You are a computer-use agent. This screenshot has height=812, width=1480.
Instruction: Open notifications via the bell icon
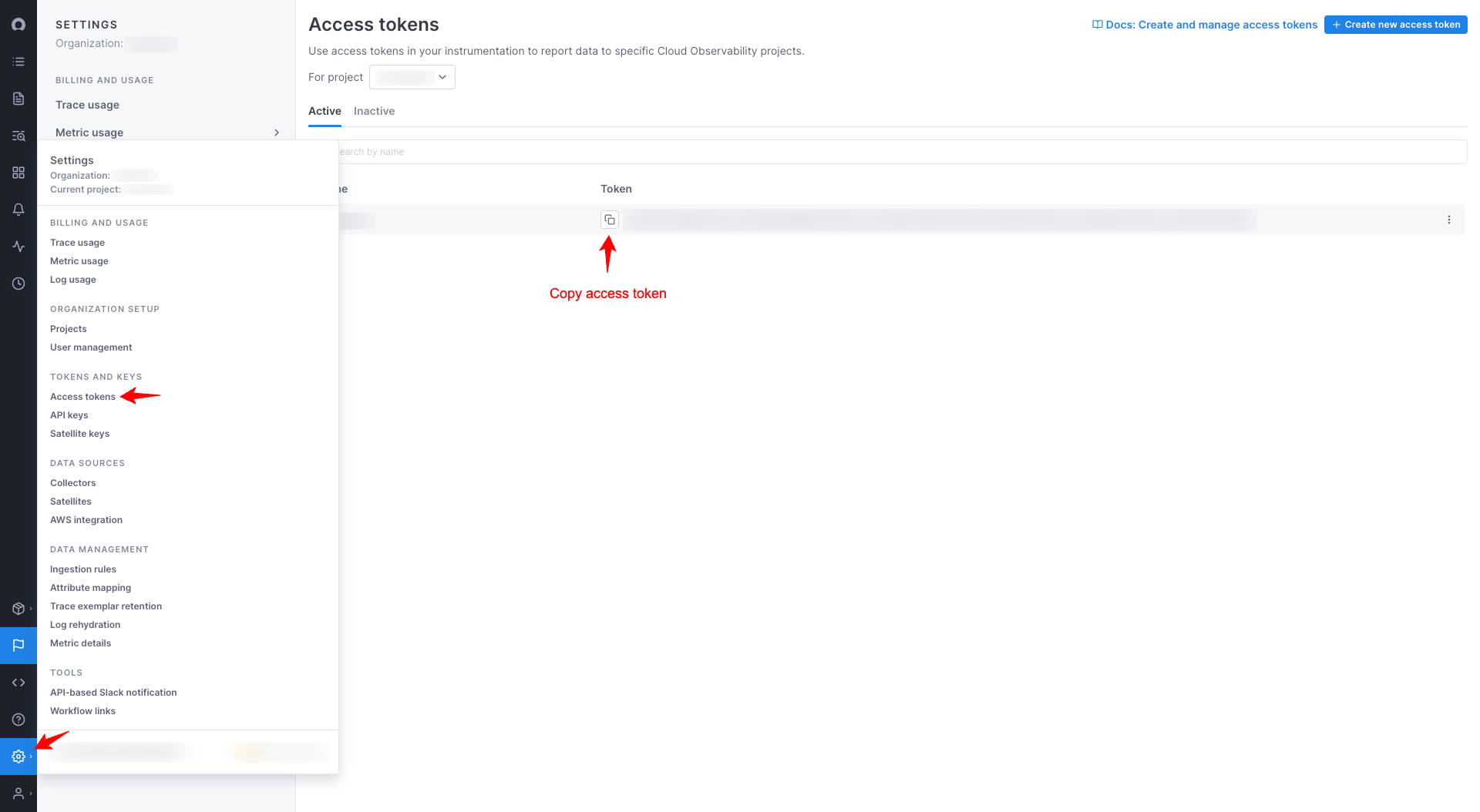(18, 209)
